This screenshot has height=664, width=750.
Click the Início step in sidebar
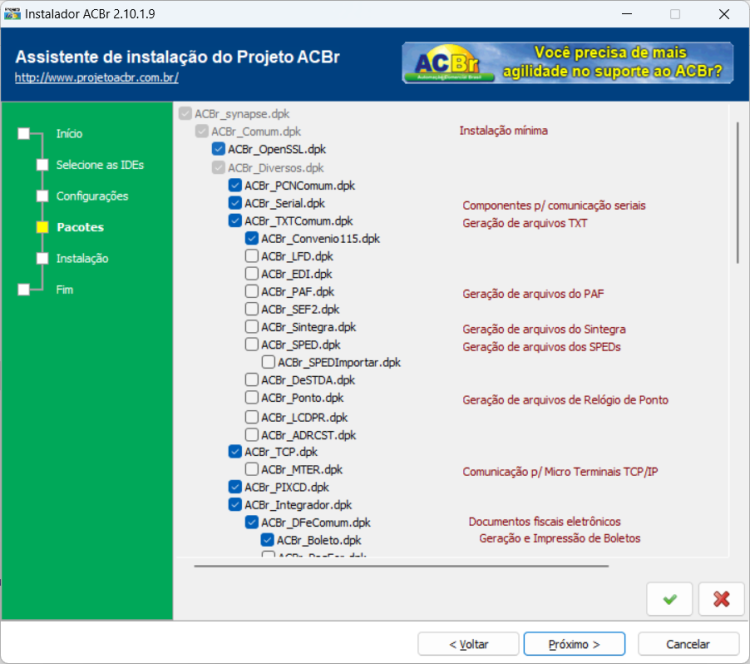click(x=69, y=133)
